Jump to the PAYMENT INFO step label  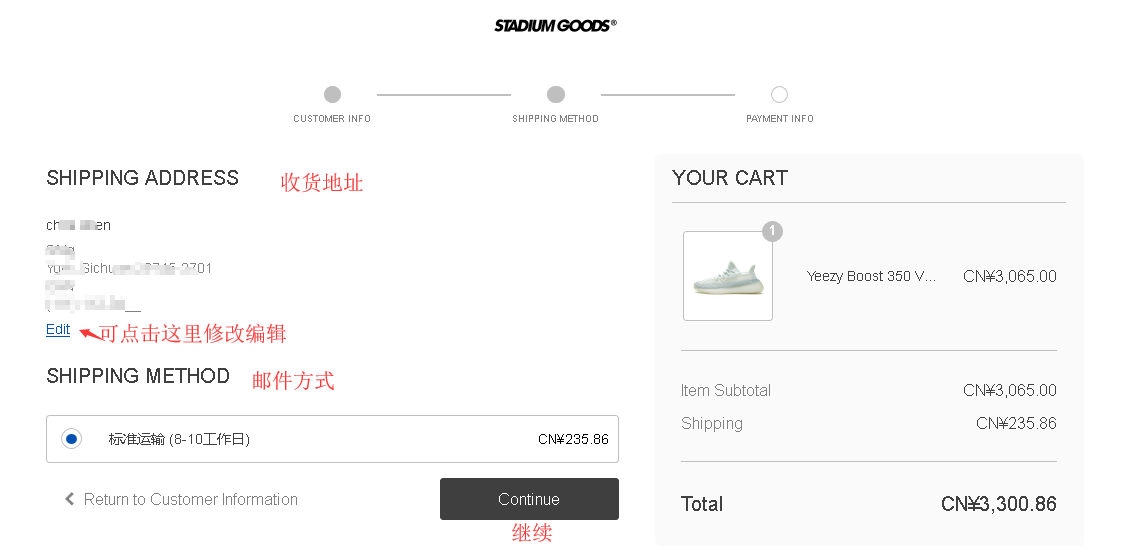click(780, 119)
